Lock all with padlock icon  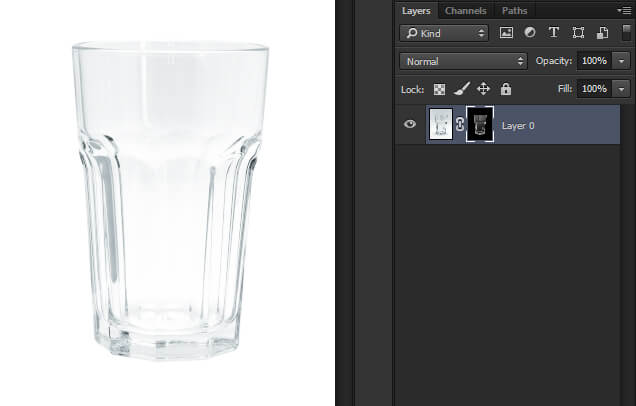click(506, 89)
